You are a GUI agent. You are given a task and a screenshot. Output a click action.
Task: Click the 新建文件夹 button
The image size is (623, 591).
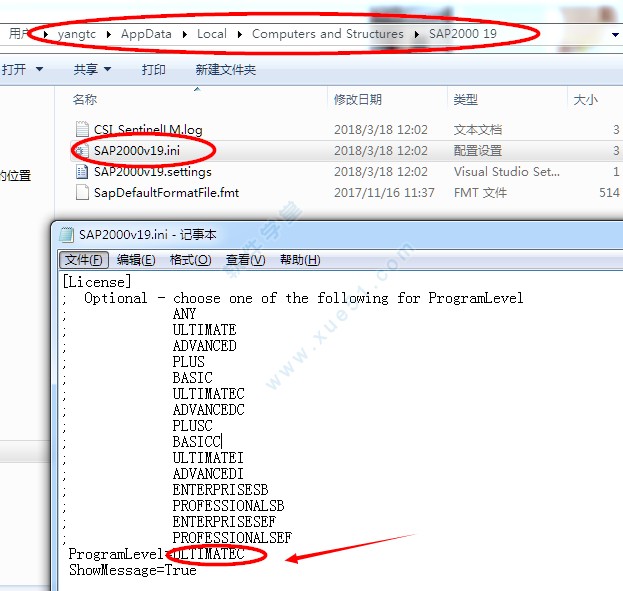click(x=225, y=70)
